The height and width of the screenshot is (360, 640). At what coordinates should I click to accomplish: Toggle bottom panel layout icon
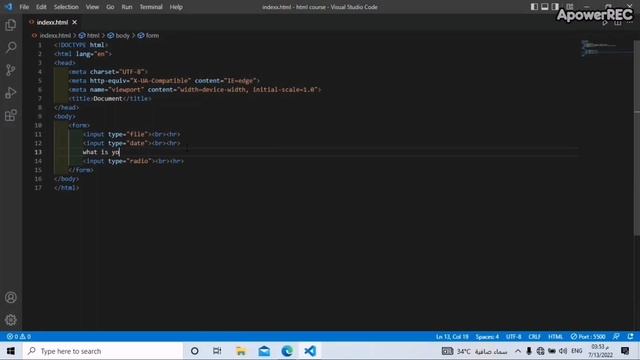point(544,7)
